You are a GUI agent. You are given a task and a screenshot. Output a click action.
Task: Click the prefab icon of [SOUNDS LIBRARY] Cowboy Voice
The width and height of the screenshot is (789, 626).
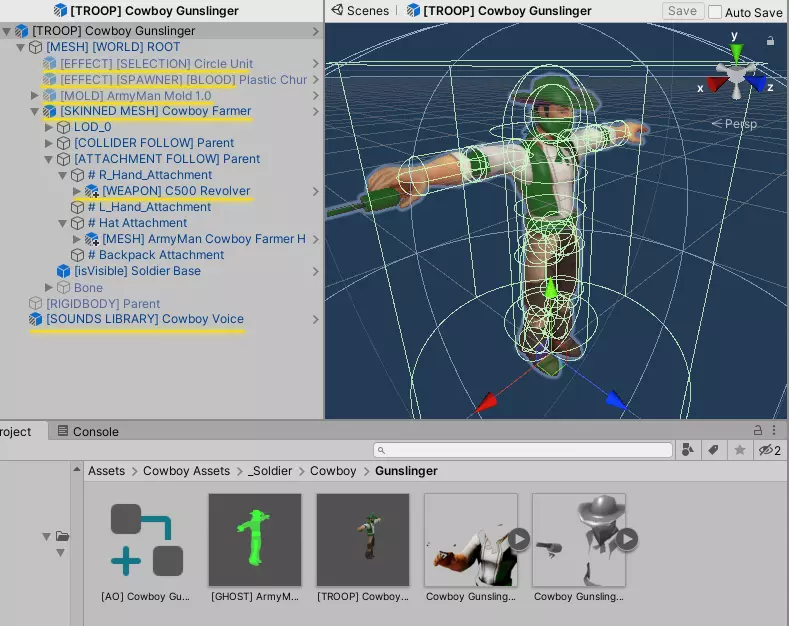pyautogui.click(x=35, y=319)
